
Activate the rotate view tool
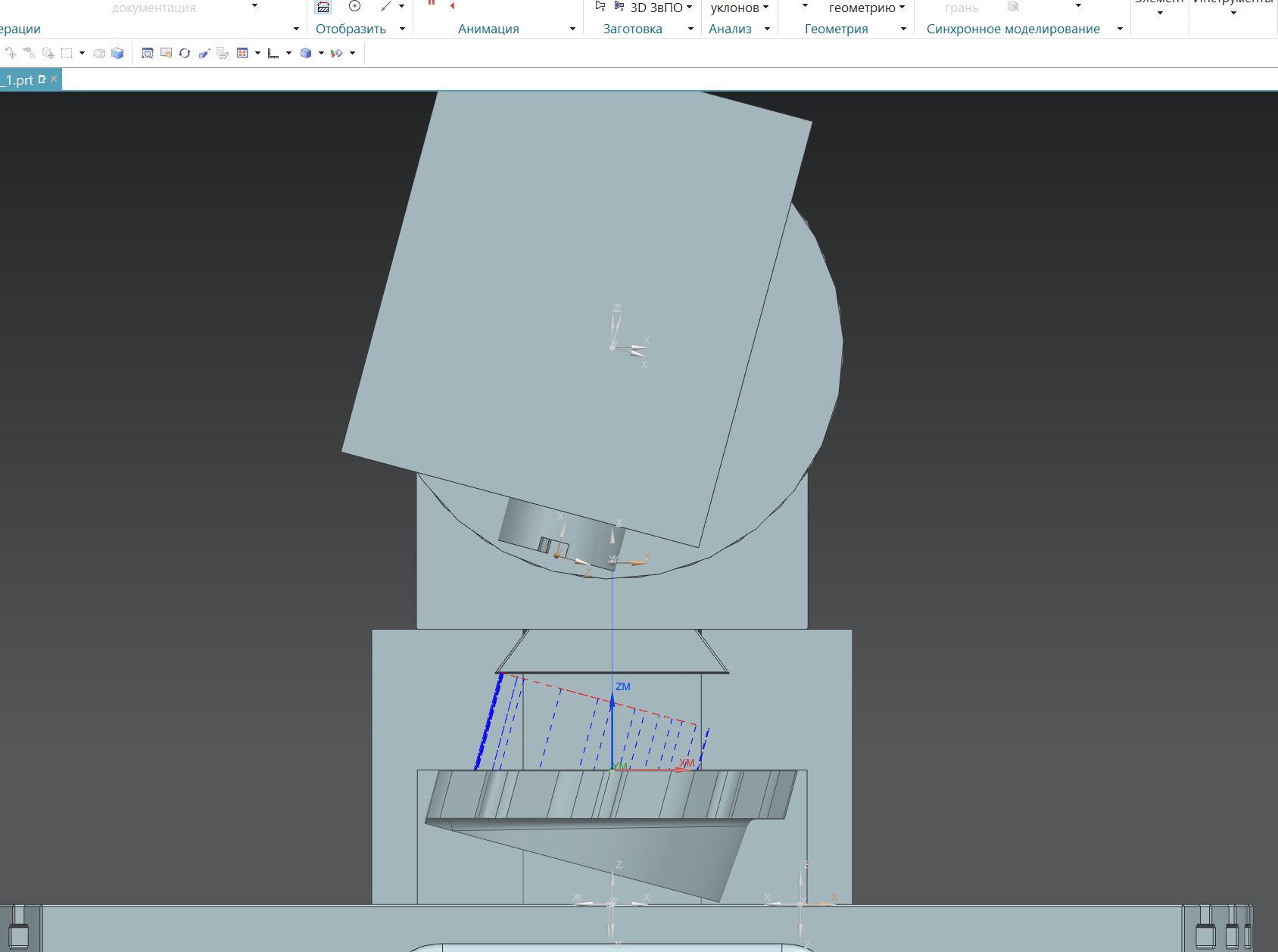coord(185,53)
